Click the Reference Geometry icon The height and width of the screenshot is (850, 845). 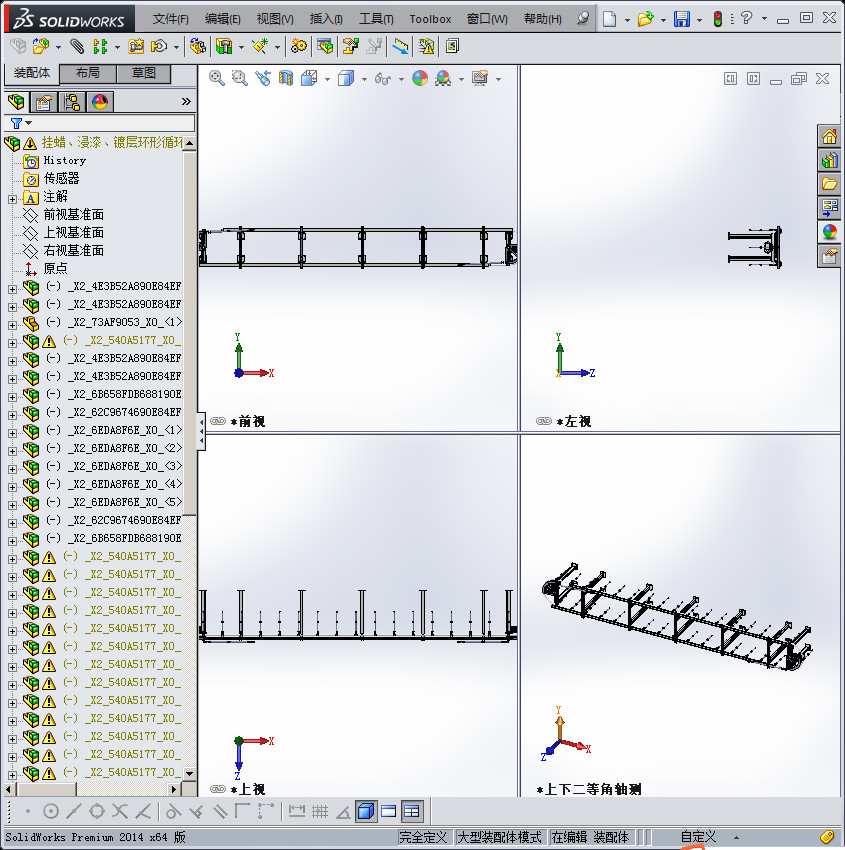click(260, 46)
